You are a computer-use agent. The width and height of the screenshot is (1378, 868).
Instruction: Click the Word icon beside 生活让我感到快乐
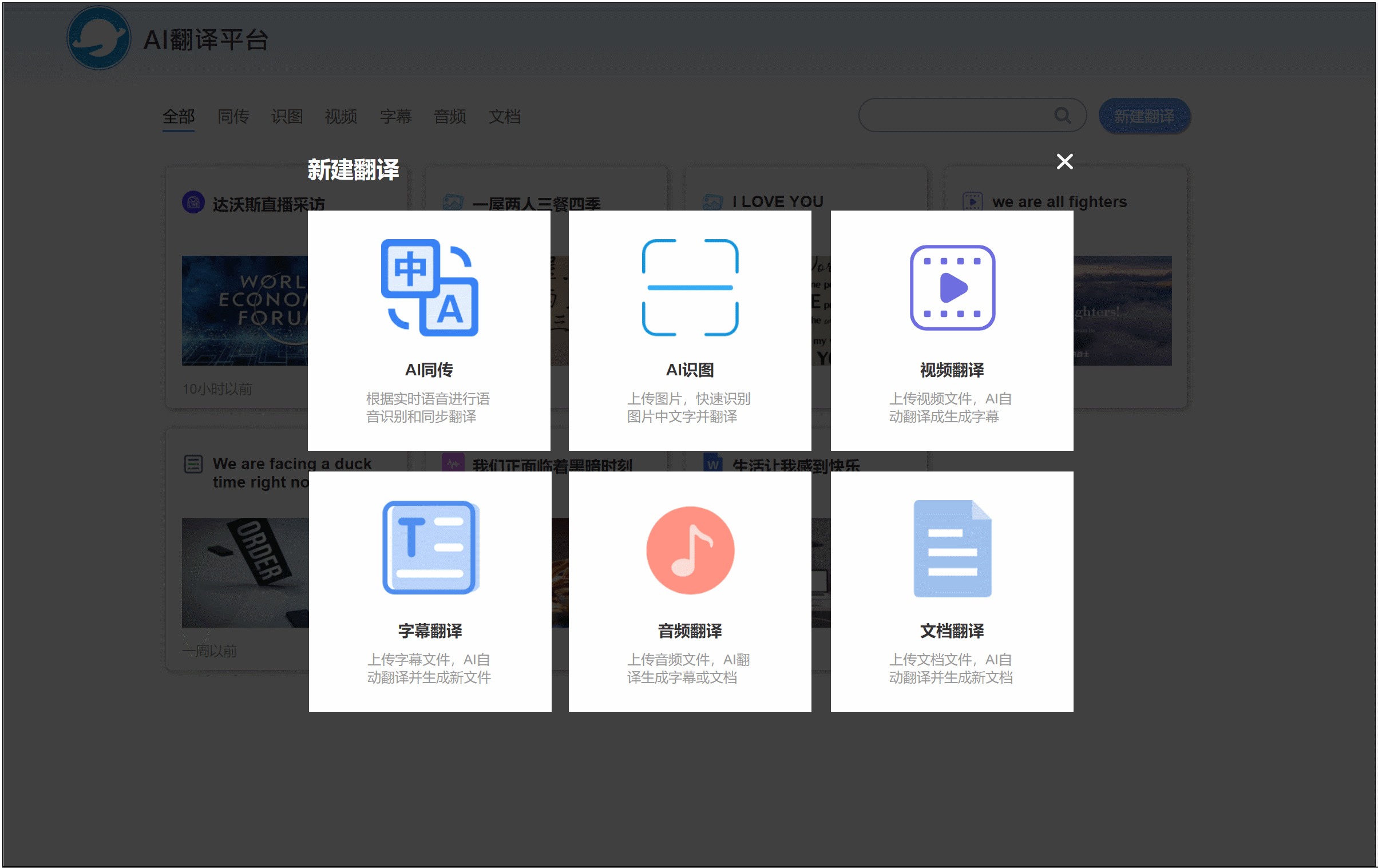712,462
